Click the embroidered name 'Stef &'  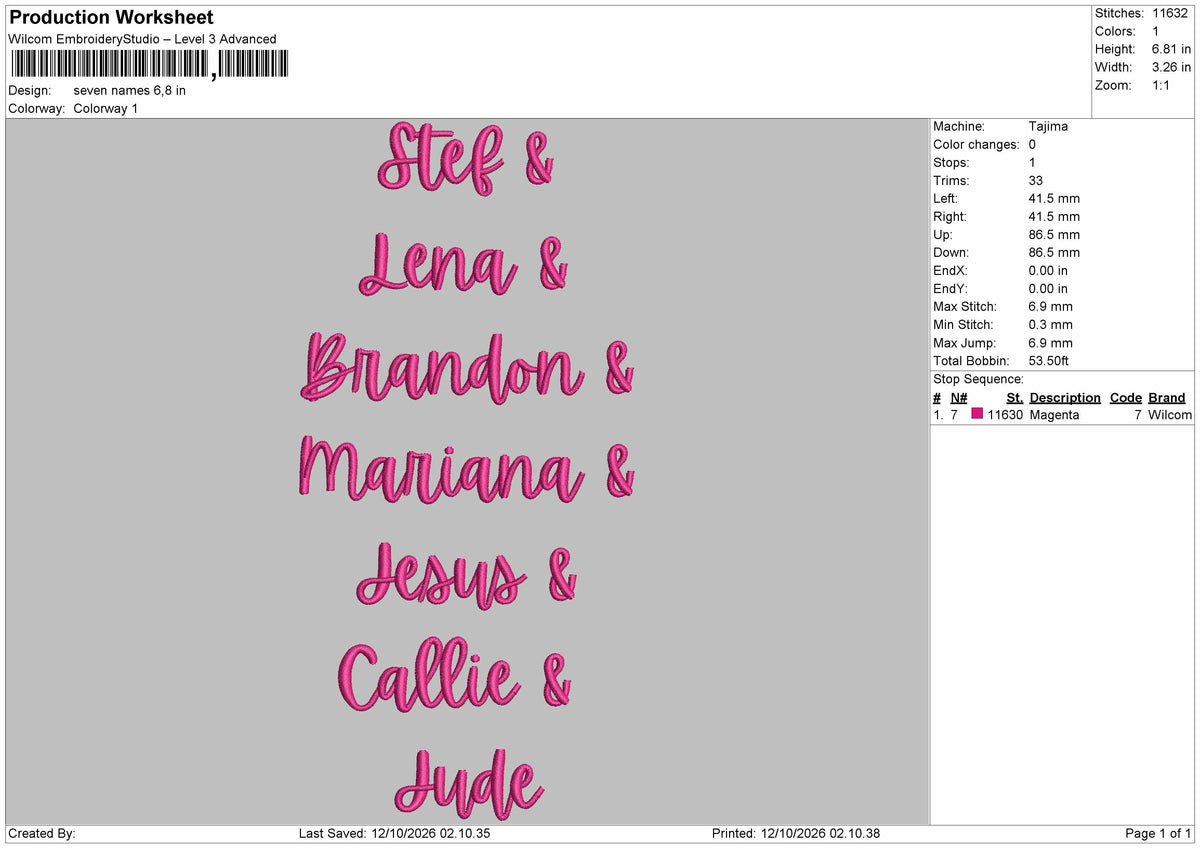[464, 158]
